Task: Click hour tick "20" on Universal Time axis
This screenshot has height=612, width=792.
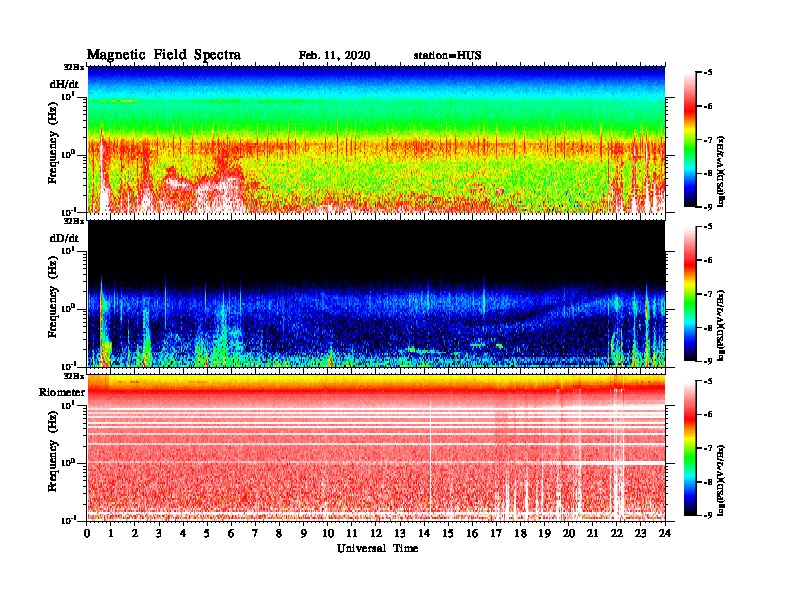Action: [x=569, y=534]
